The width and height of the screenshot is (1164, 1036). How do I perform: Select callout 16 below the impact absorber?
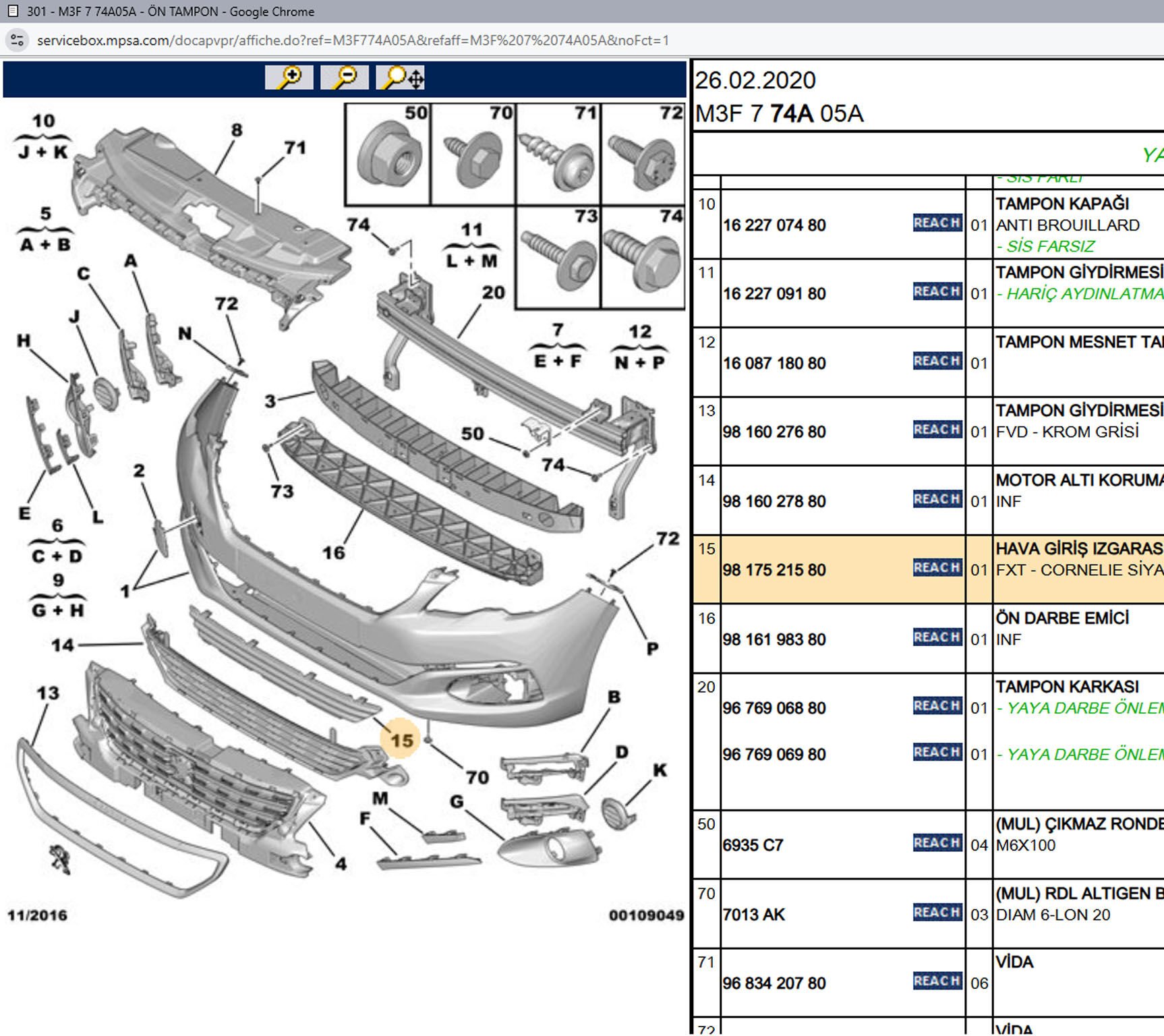click(x=333, y=553)
